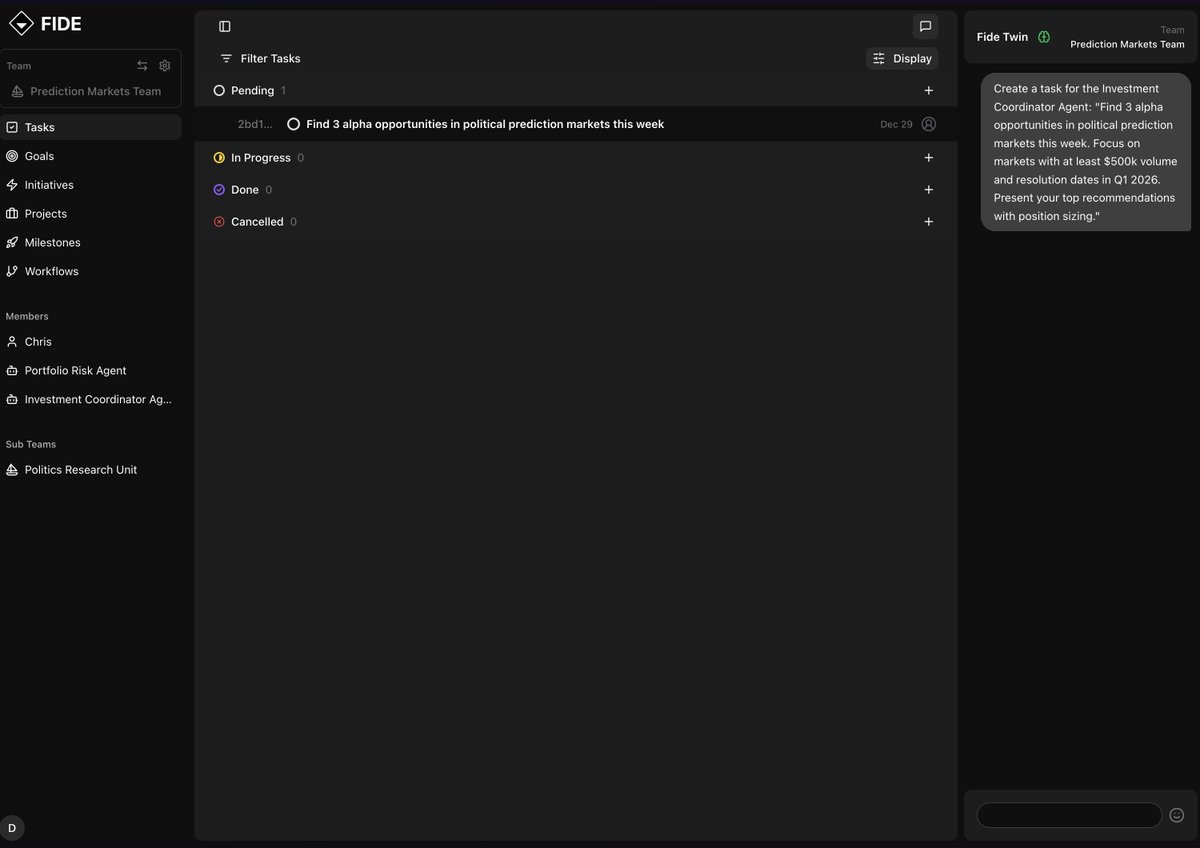Open the Prediction Markets Team selector
The width and height of the screenshot is (1200, 848).
90,91
